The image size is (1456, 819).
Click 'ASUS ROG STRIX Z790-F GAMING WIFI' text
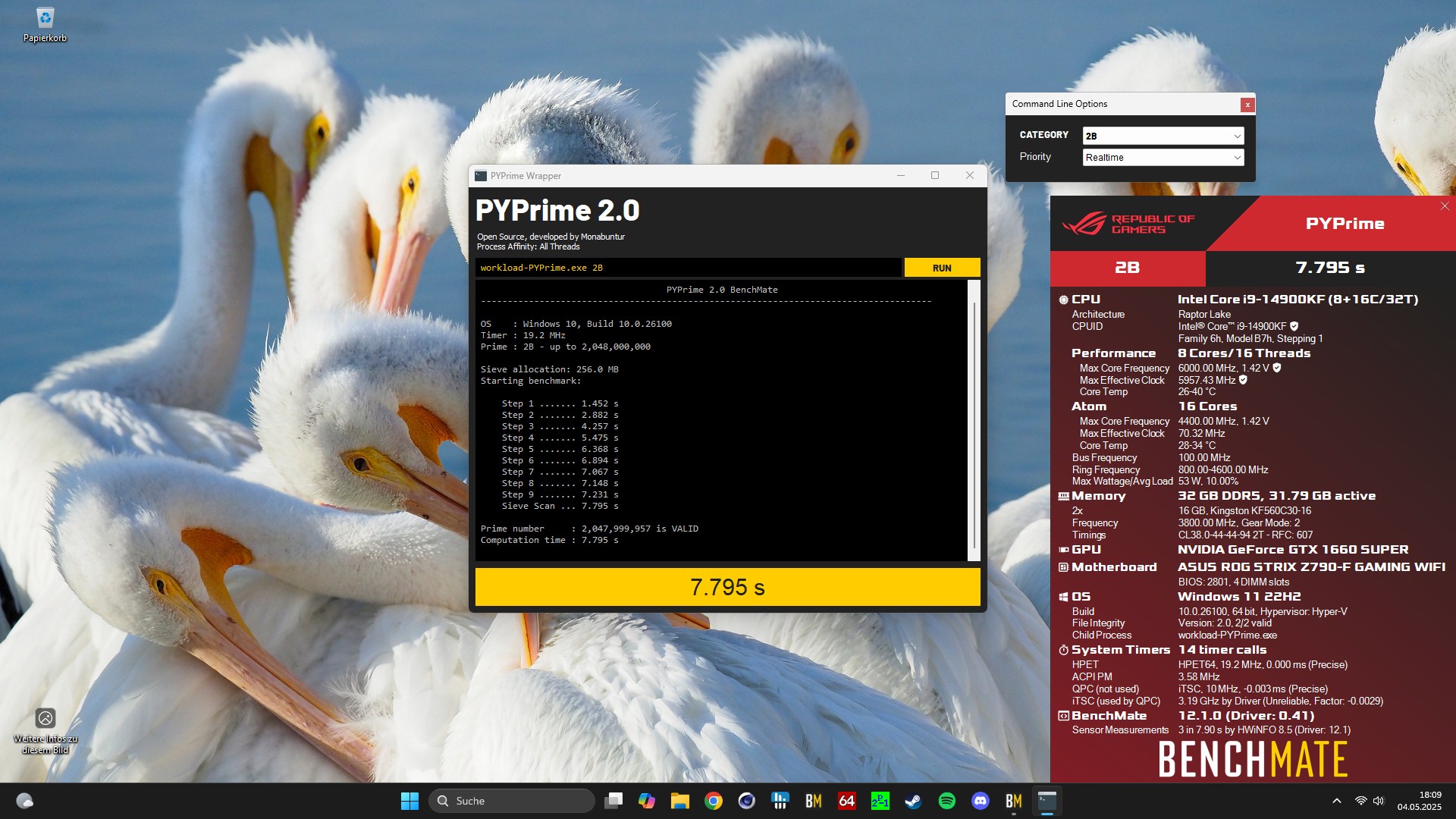click(x=1311, y=567)
